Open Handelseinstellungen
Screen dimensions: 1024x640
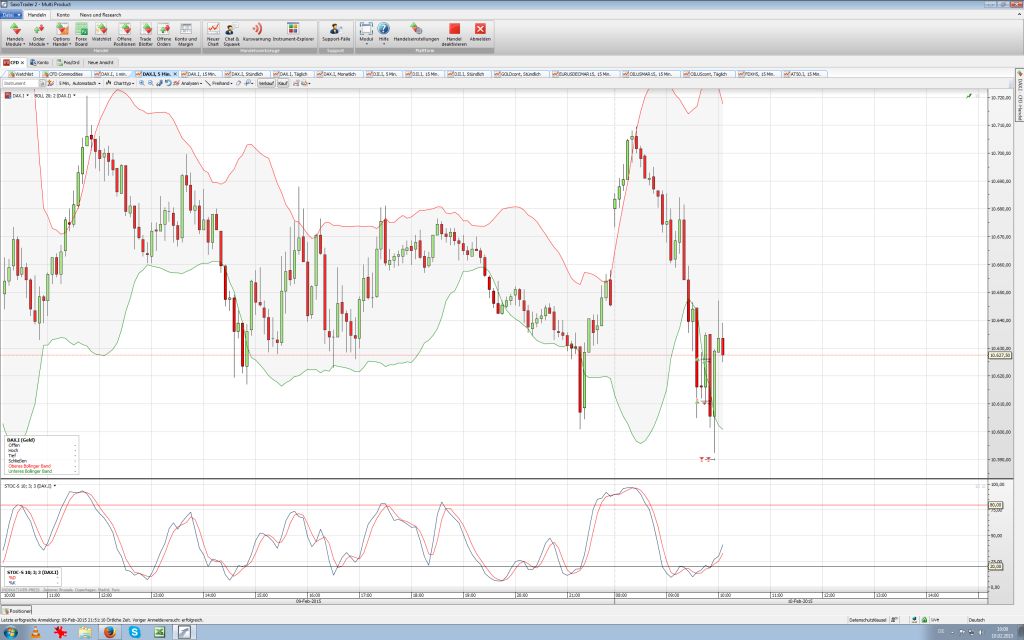pos(416,35)
